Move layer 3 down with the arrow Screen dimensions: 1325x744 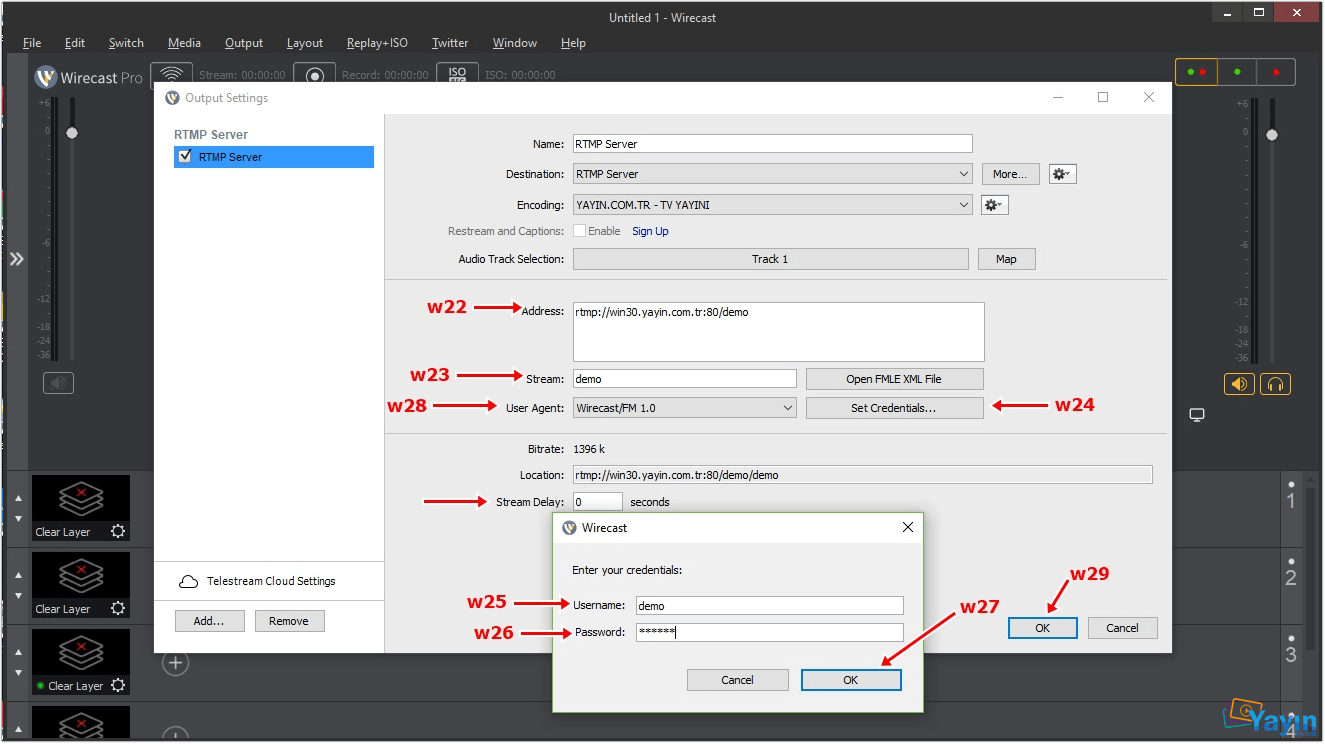click(x=17, y=673)
